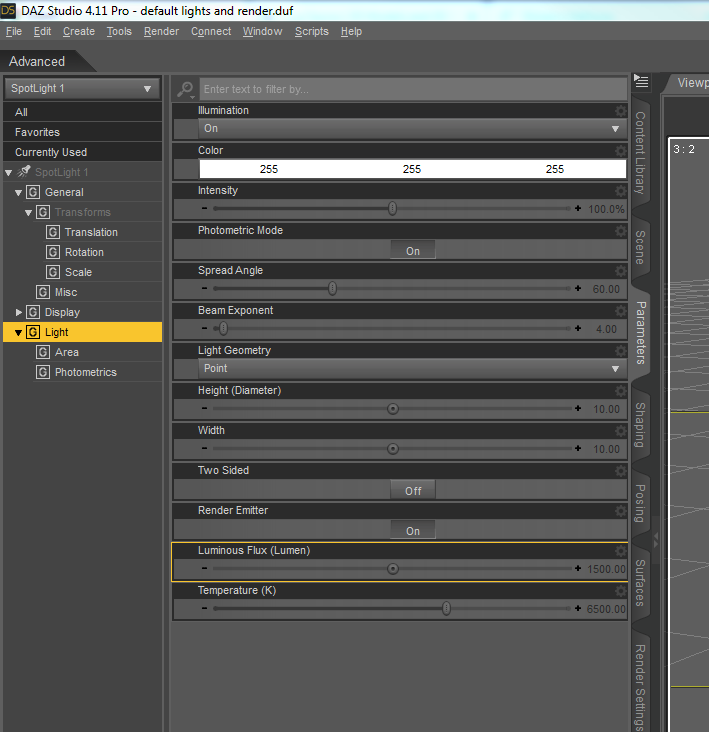Select the Area group in tree
This screenshot has height=732, width=709.
(67, 352)
